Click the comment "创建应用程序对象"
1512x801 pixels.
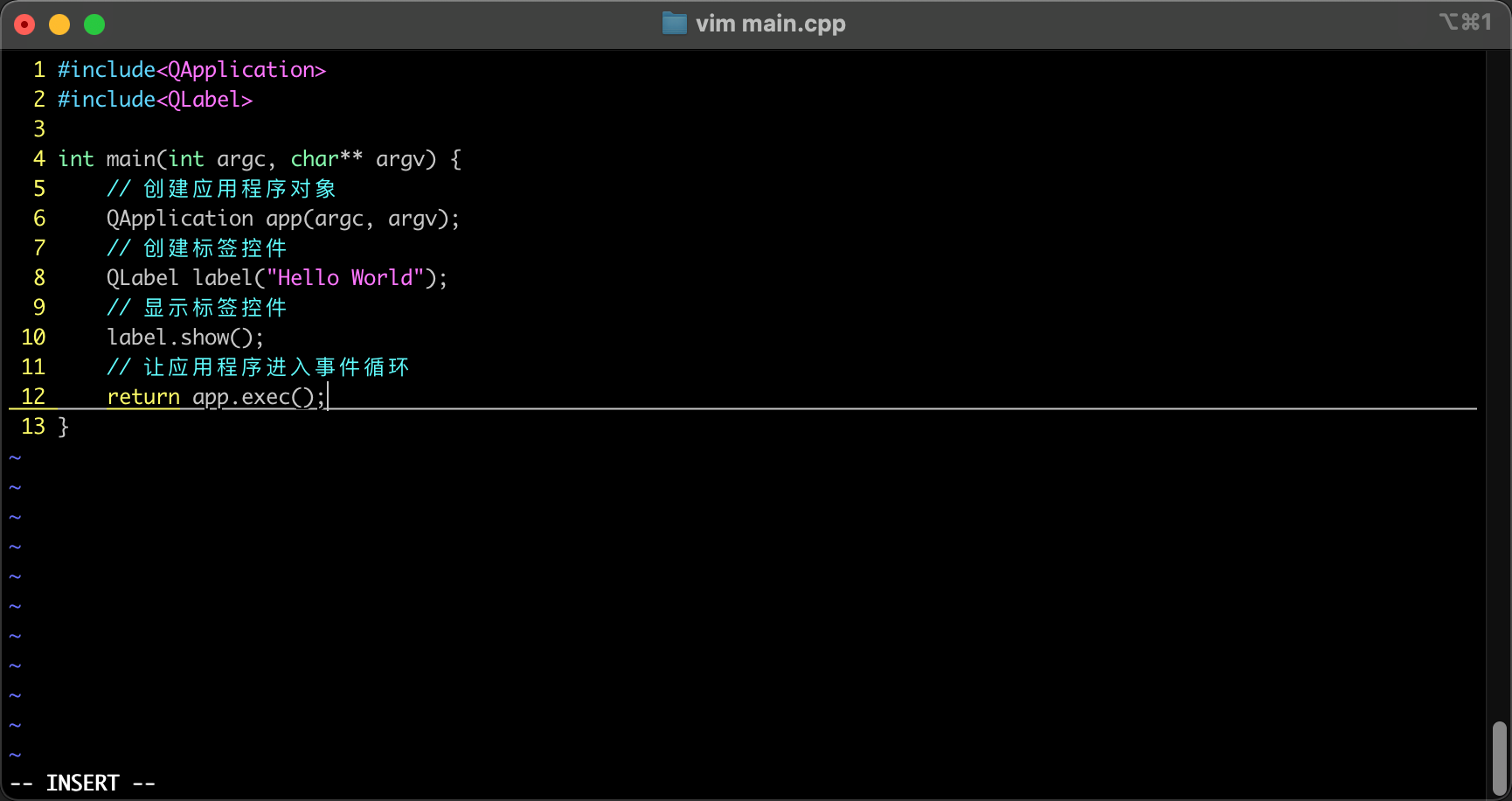click(x=239, y=189)
